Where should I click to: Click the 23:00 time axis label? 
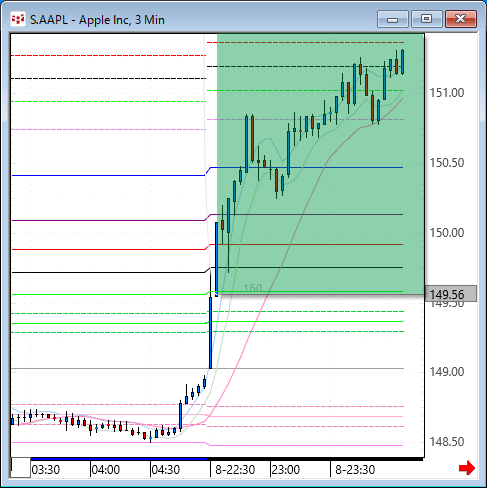click(x=286, y=470)
